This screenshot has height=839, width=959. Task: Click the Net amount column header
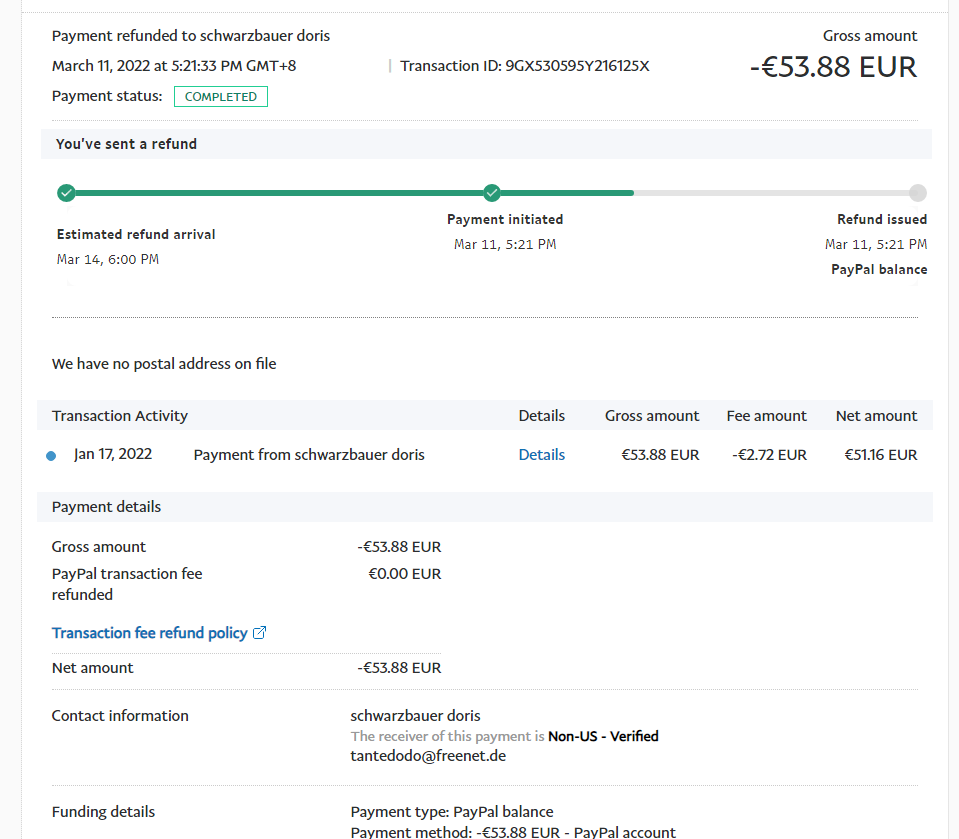coord(876,416)
